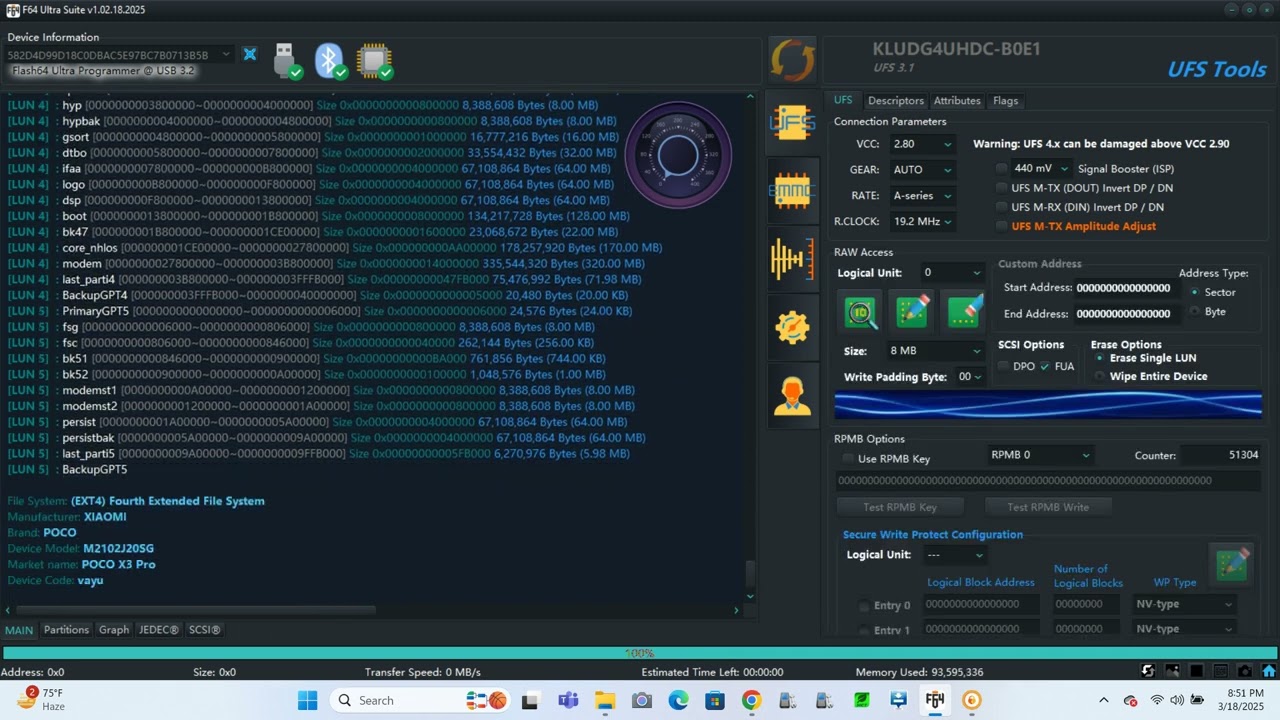This screenshot has width=1280, height=720.
Task: Open Microsoft Edge from the taskbar
Action: tap(679, 700)
